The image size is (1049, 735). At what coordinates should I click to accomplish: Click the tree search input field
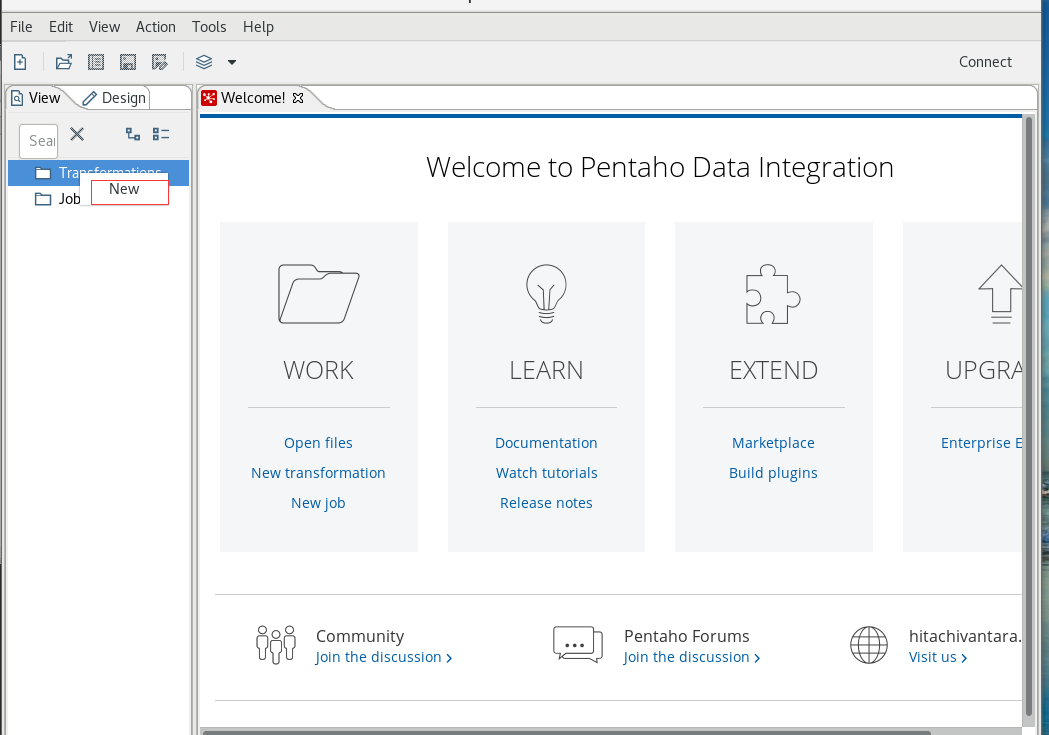(x=39, y=140)
